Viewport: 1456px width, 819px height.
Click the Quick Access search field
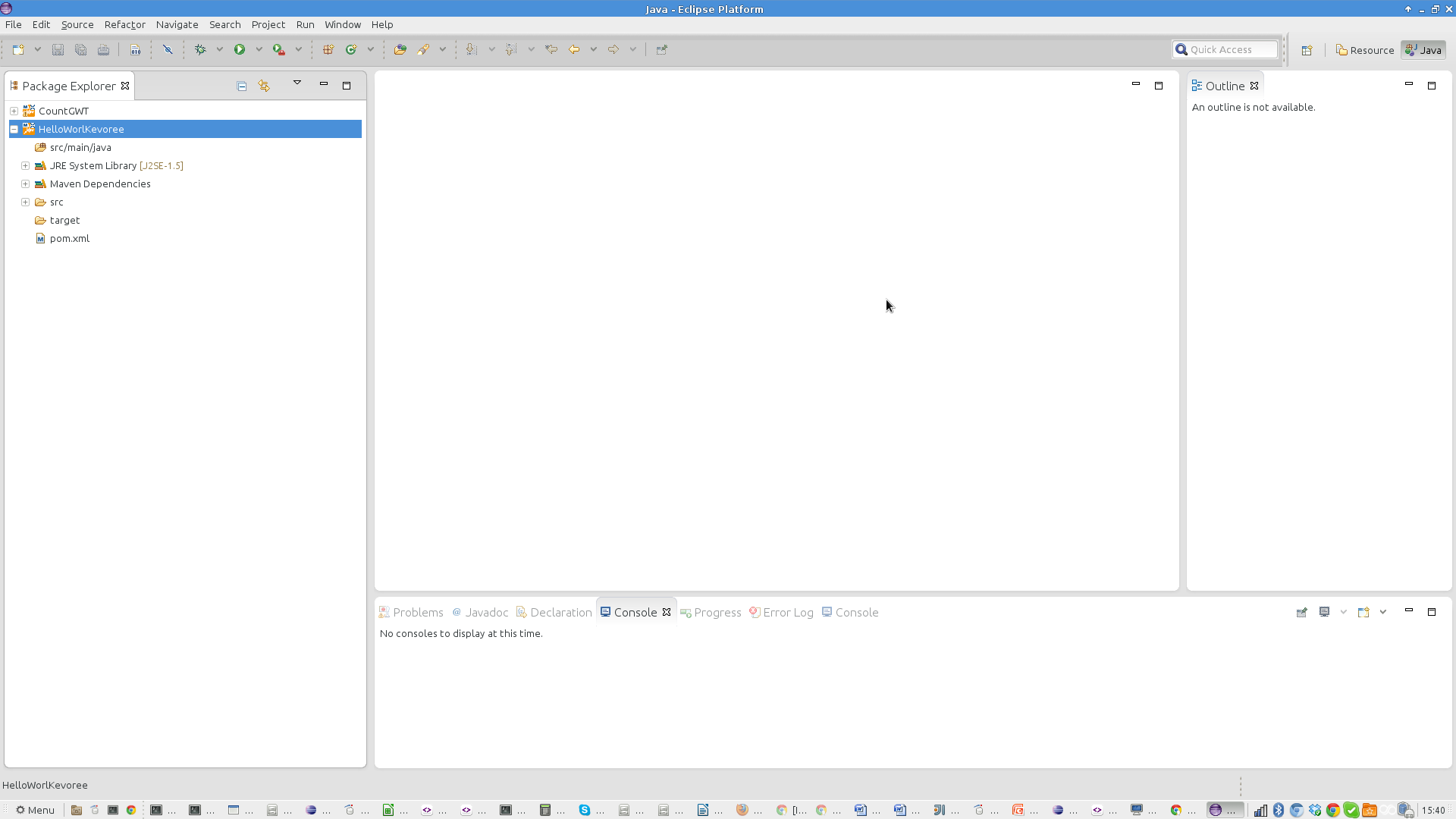pos(1225,49)
